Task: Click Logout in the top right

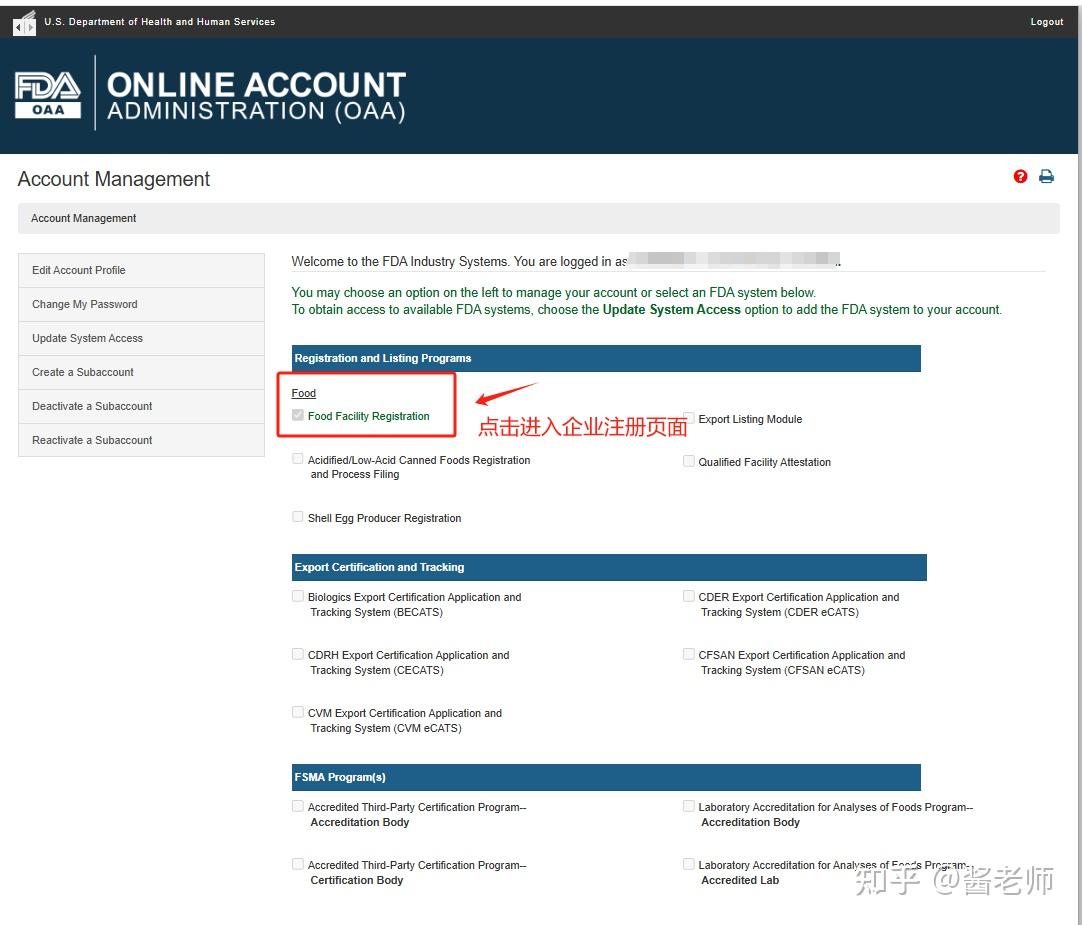Action: pos(1046,21)
